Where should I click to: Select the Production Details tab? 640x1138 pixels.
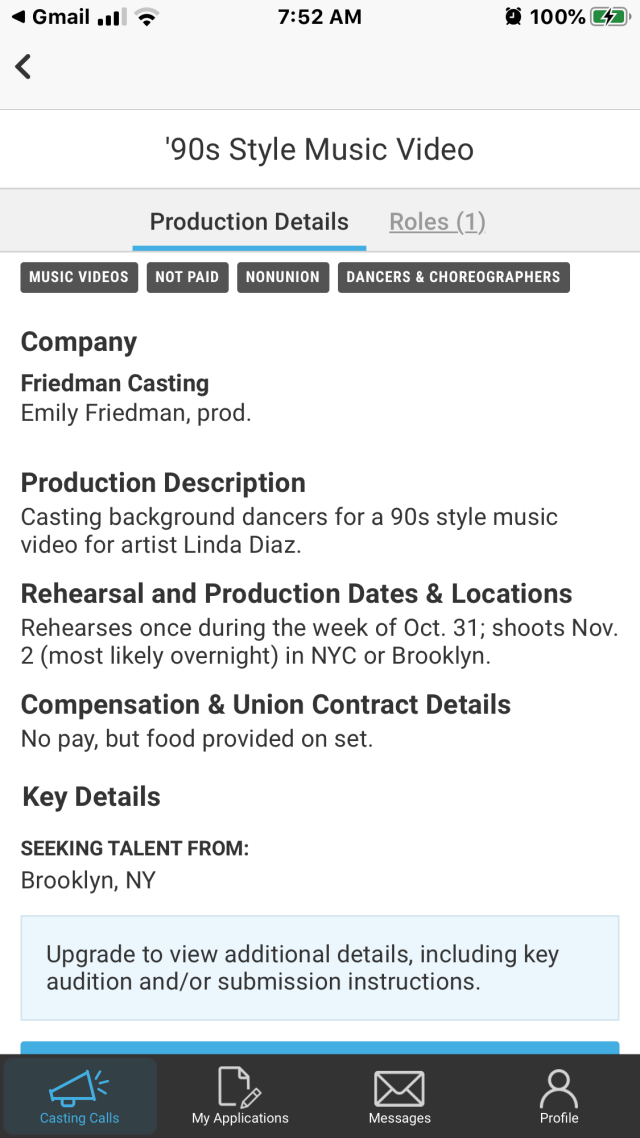pos(249,222)
